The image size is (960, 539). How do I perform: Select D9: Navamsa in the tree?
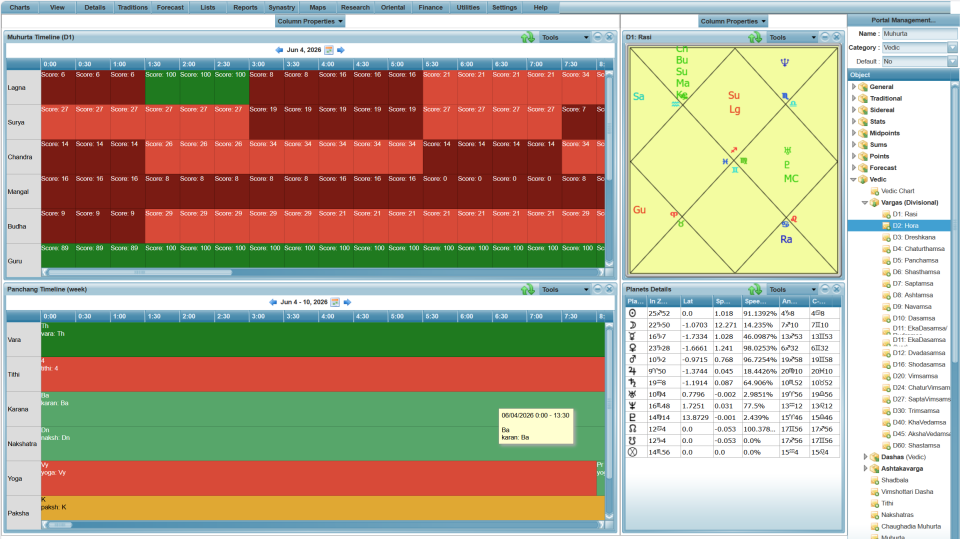pos(912,307)
